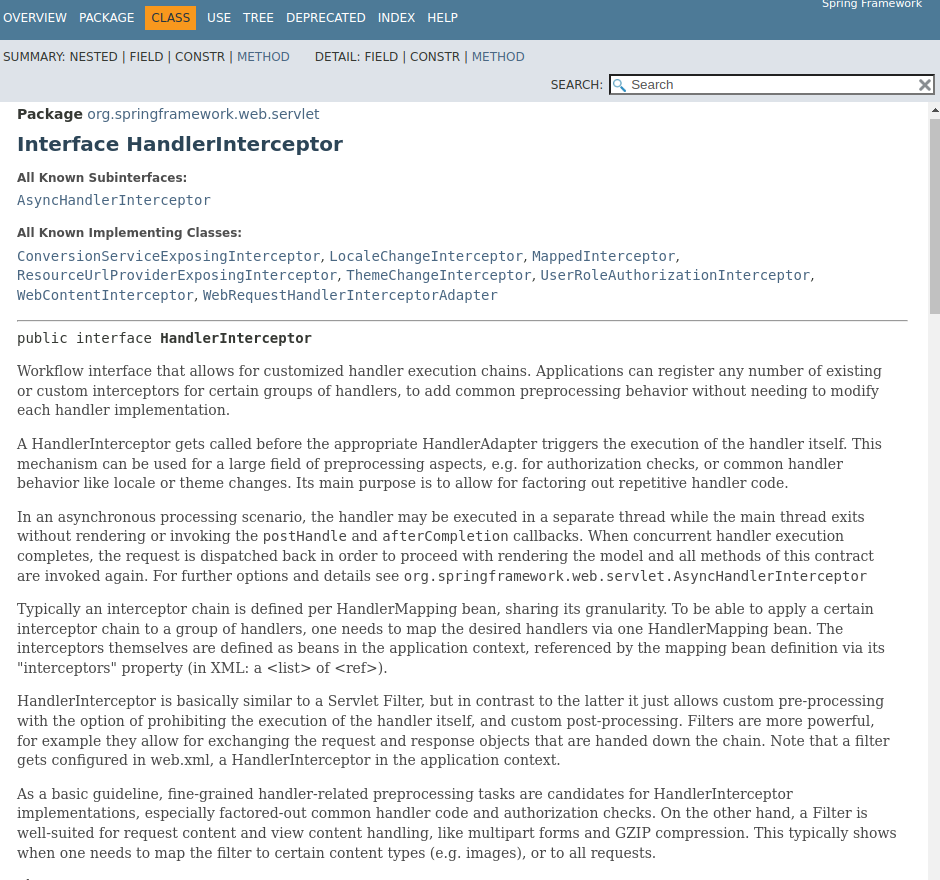940x880 pixels.
Task: Open the OVERVIEW navigation item
Action: tap(35, 18)
